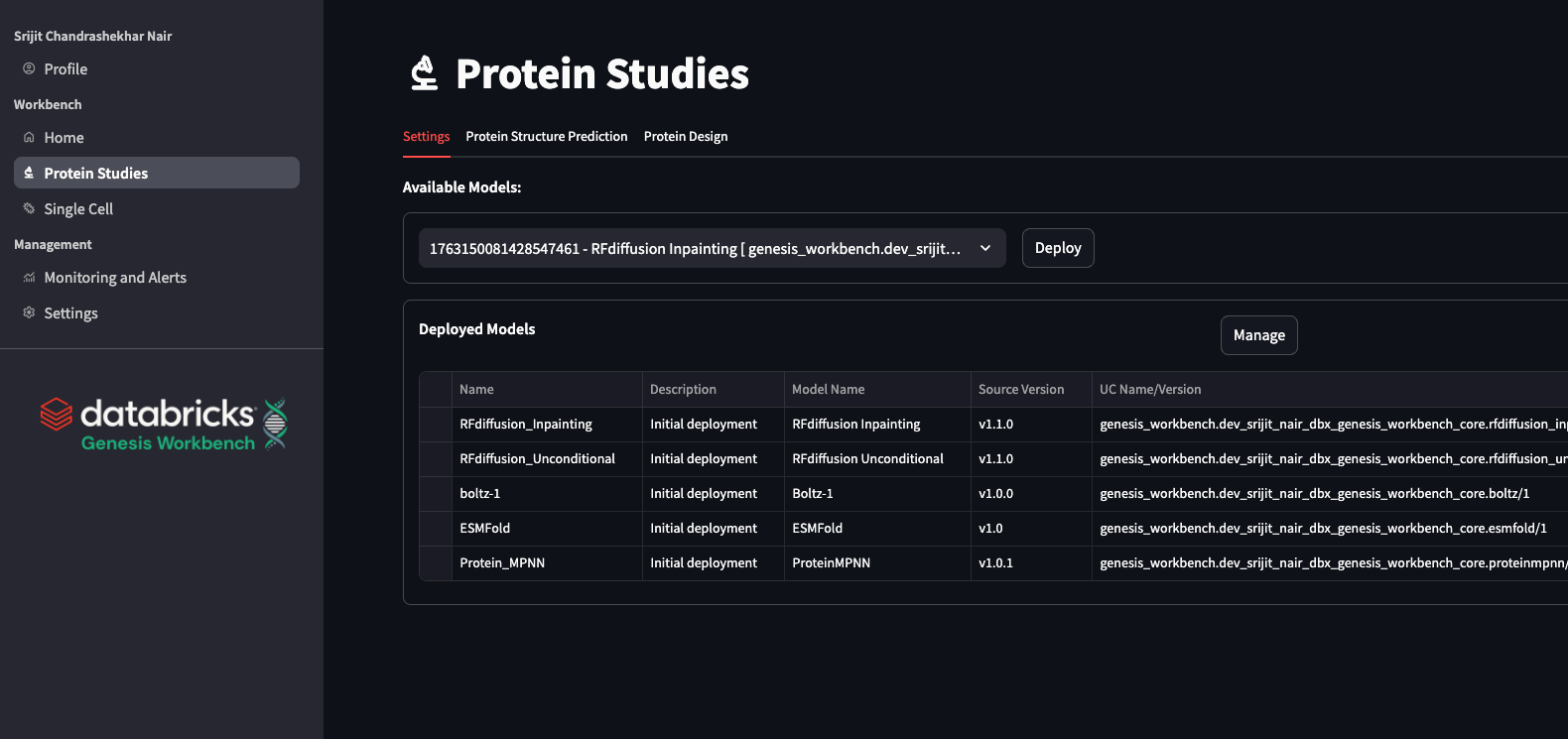Select the Protein_MPNN row selector cell

point(436,563)
